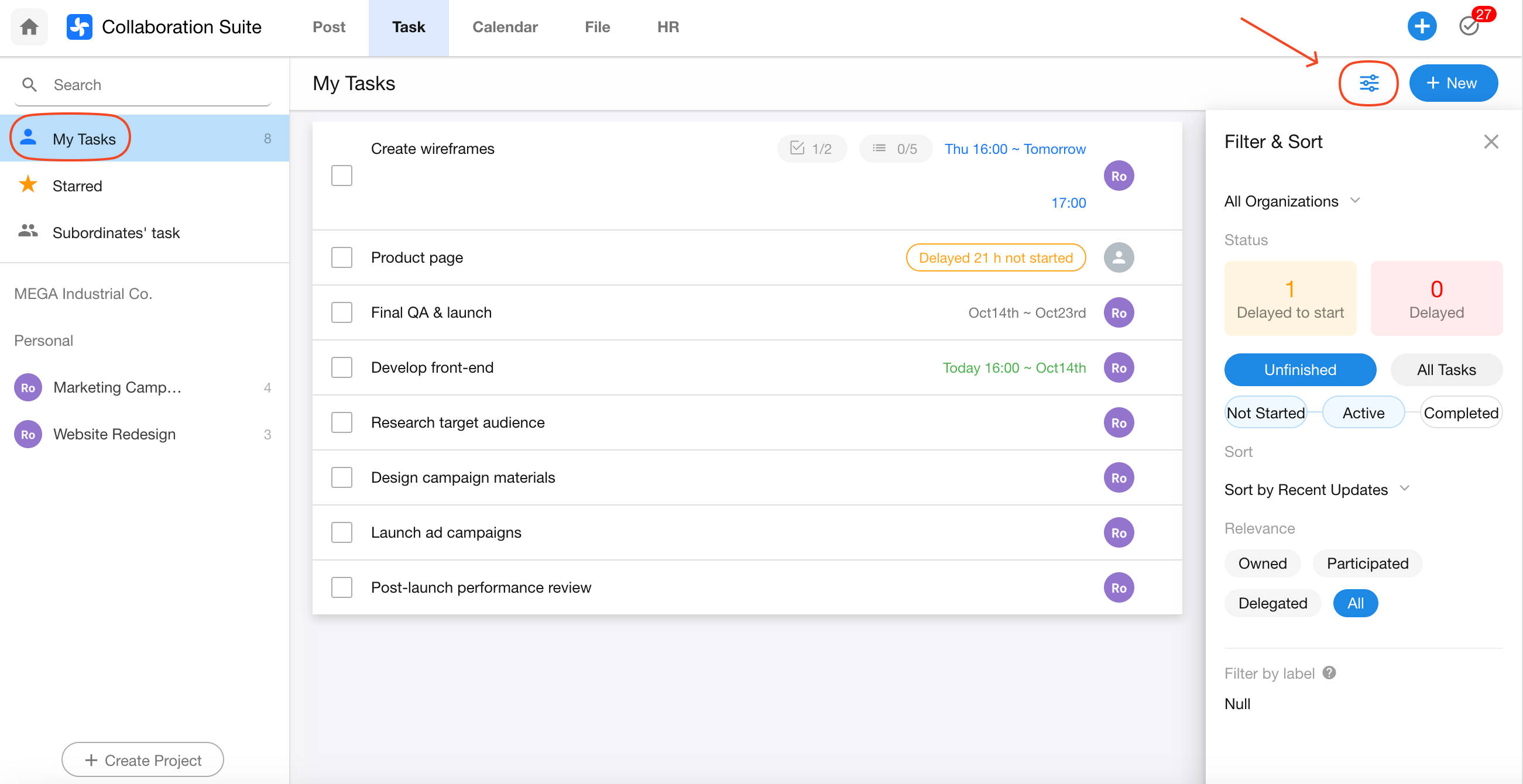
Task: Open notifications checkmark icon with badge 27
Action: [1470, 26]
